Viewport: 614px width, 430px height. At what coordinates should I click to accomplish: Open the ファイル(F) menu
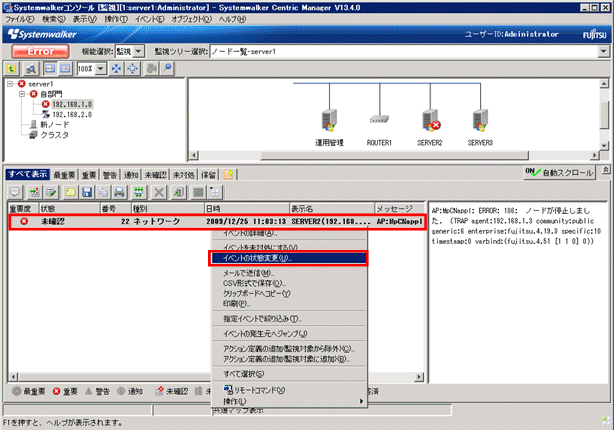[20, 19]
